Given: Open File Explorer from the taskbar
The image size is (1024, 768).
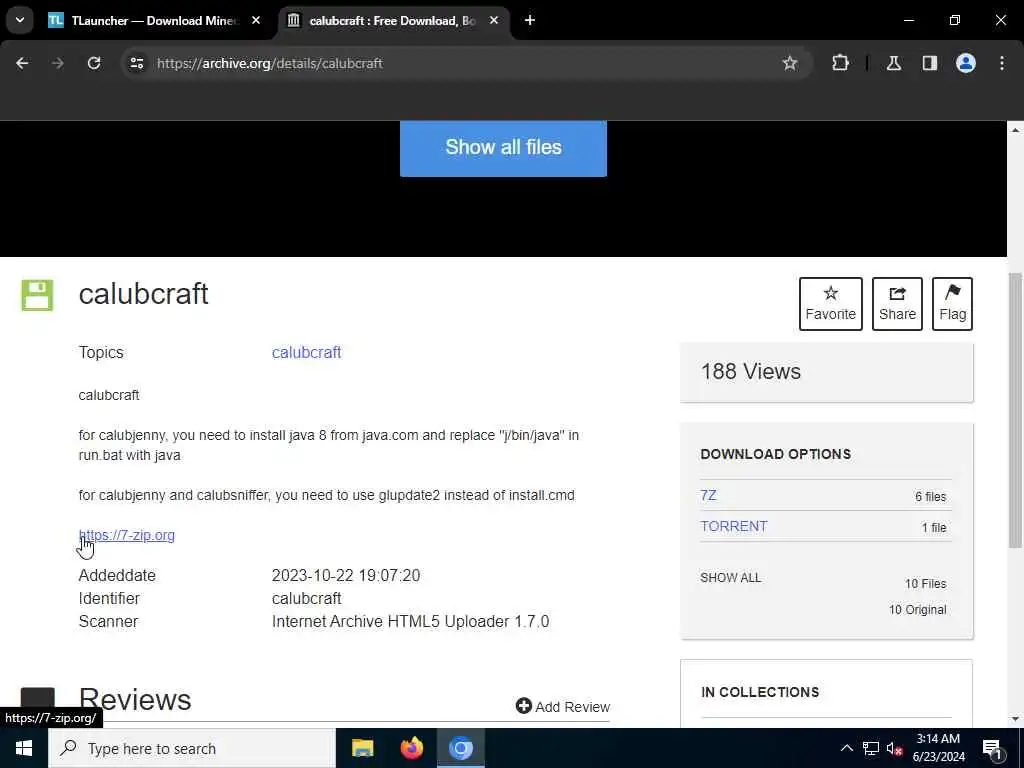Looking at the screenshot, I should [x=362, y=748].
